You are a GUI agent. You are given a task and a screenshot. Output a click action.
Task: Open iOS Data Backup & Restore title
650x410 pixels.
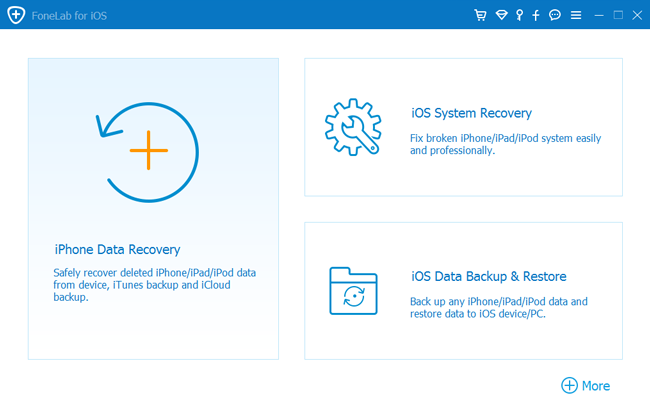tap(488, 277)
